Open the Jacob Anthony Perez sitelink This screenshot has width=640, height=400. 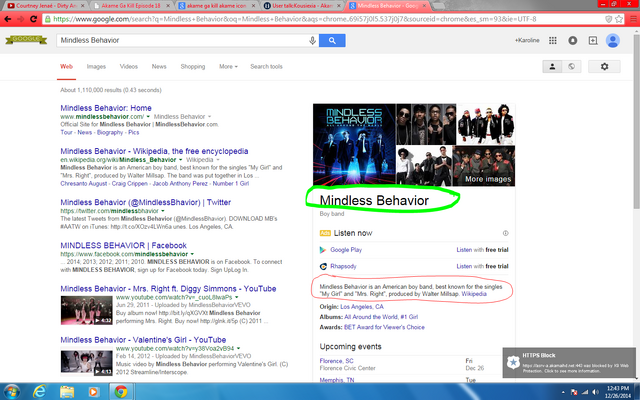pos(180,184)
